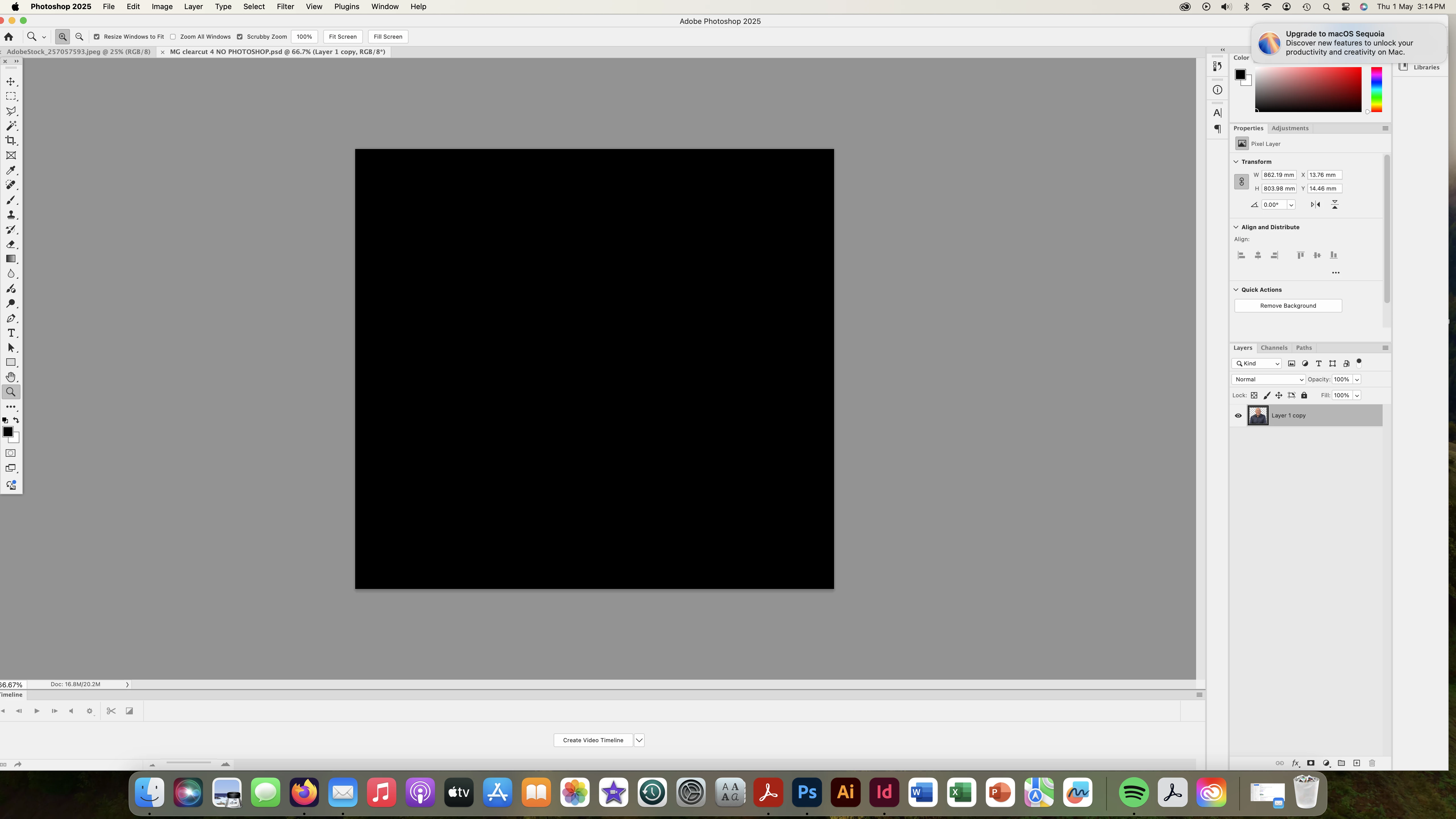The height and width of the screenshot is (819, 1456).
Task: Flip the layer horizontally
Action: [1315, 205]
